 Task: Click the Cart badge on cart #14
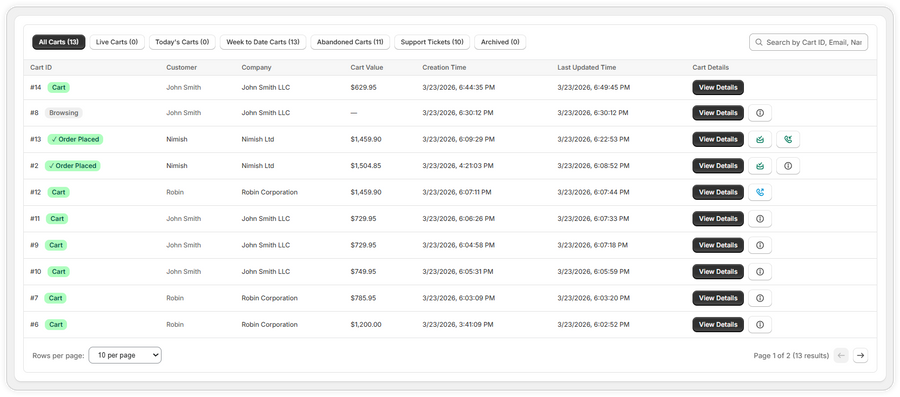point(59,87)
